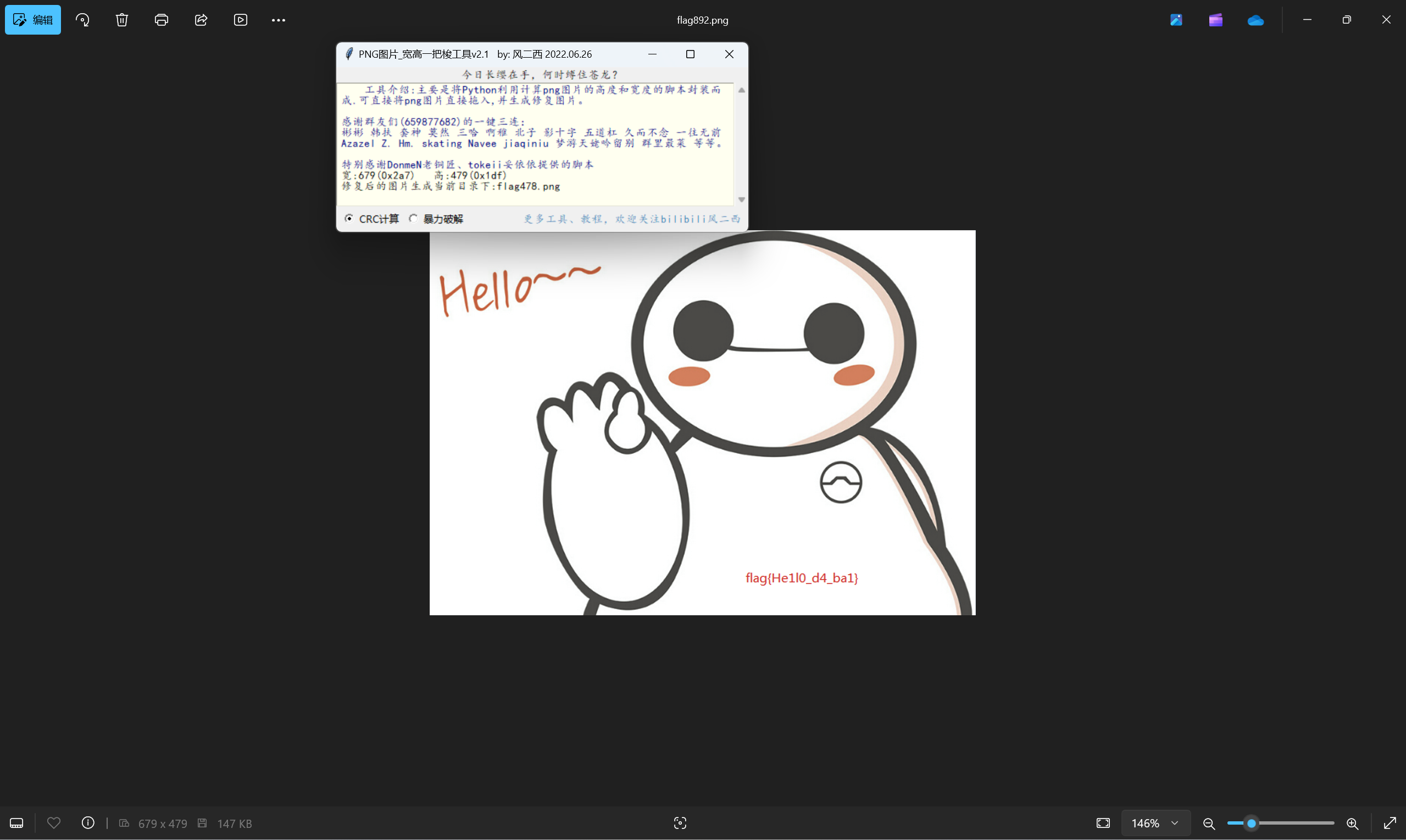Close the Photos window
This screenshot has height=840, width=1406.
[x=1386, y=20]
